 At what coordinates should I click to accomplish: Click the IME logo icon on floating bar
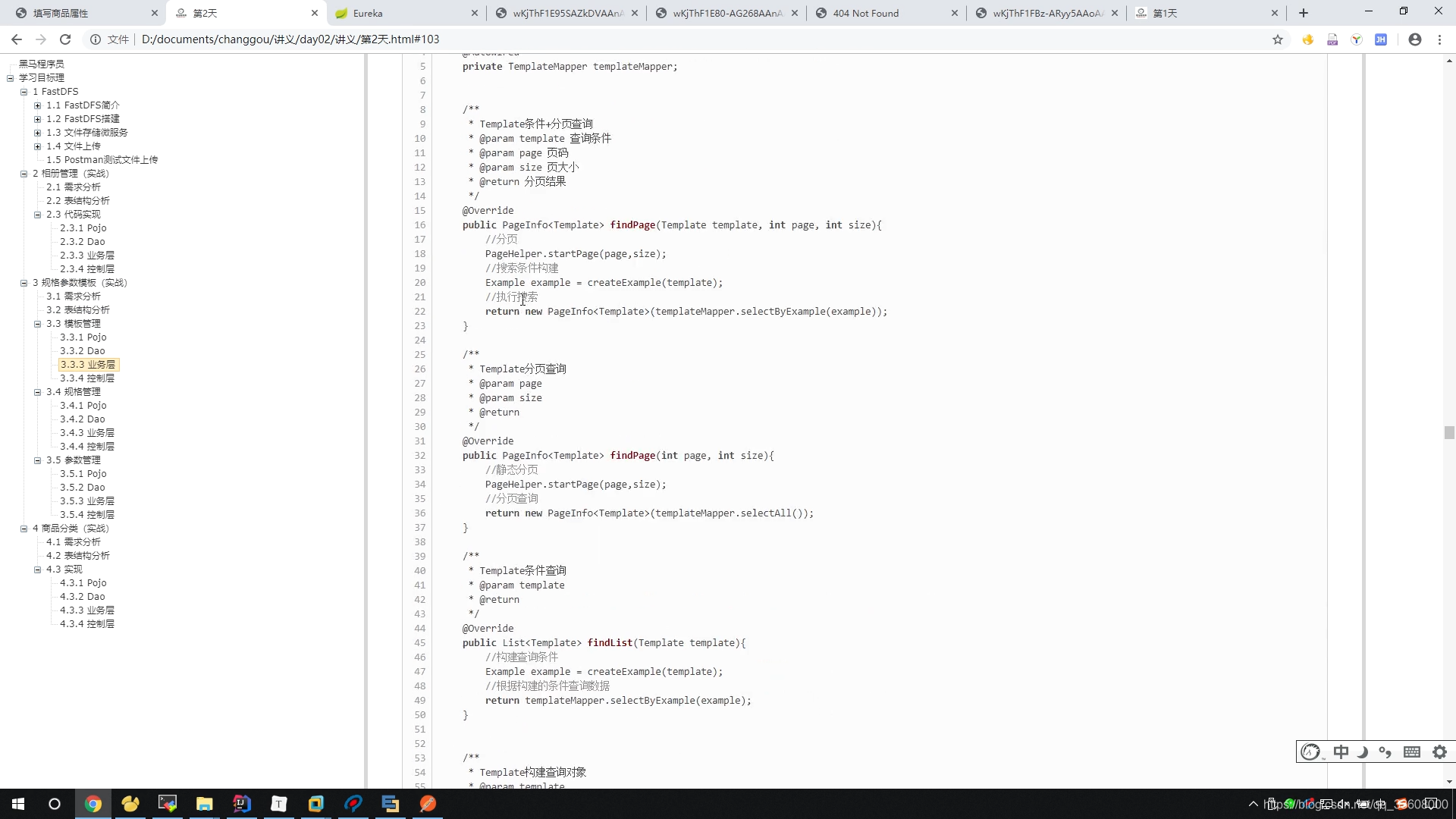[x=1311, y=752]
